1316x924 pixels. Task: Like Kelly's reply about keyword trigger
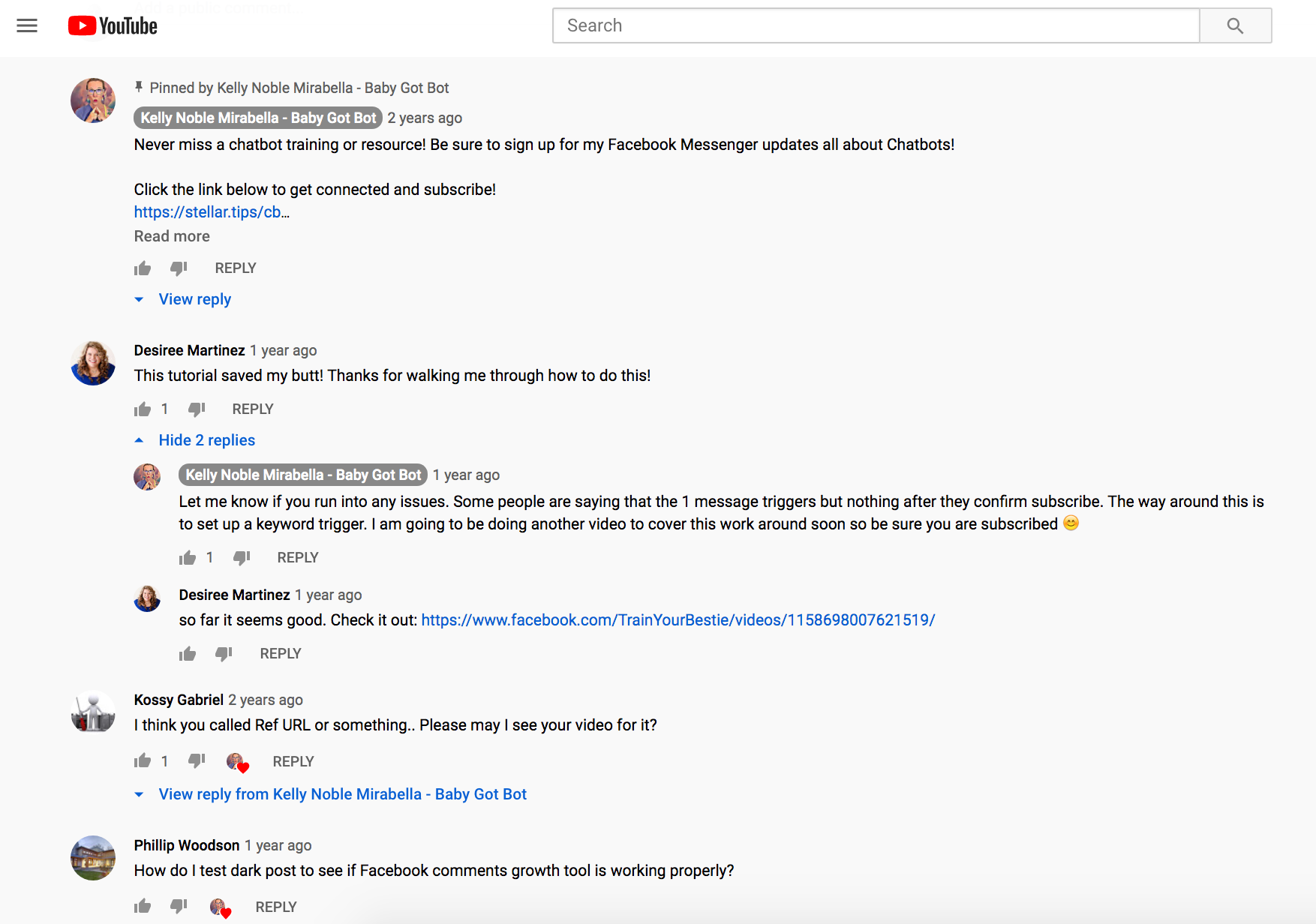tap(188, 558)
